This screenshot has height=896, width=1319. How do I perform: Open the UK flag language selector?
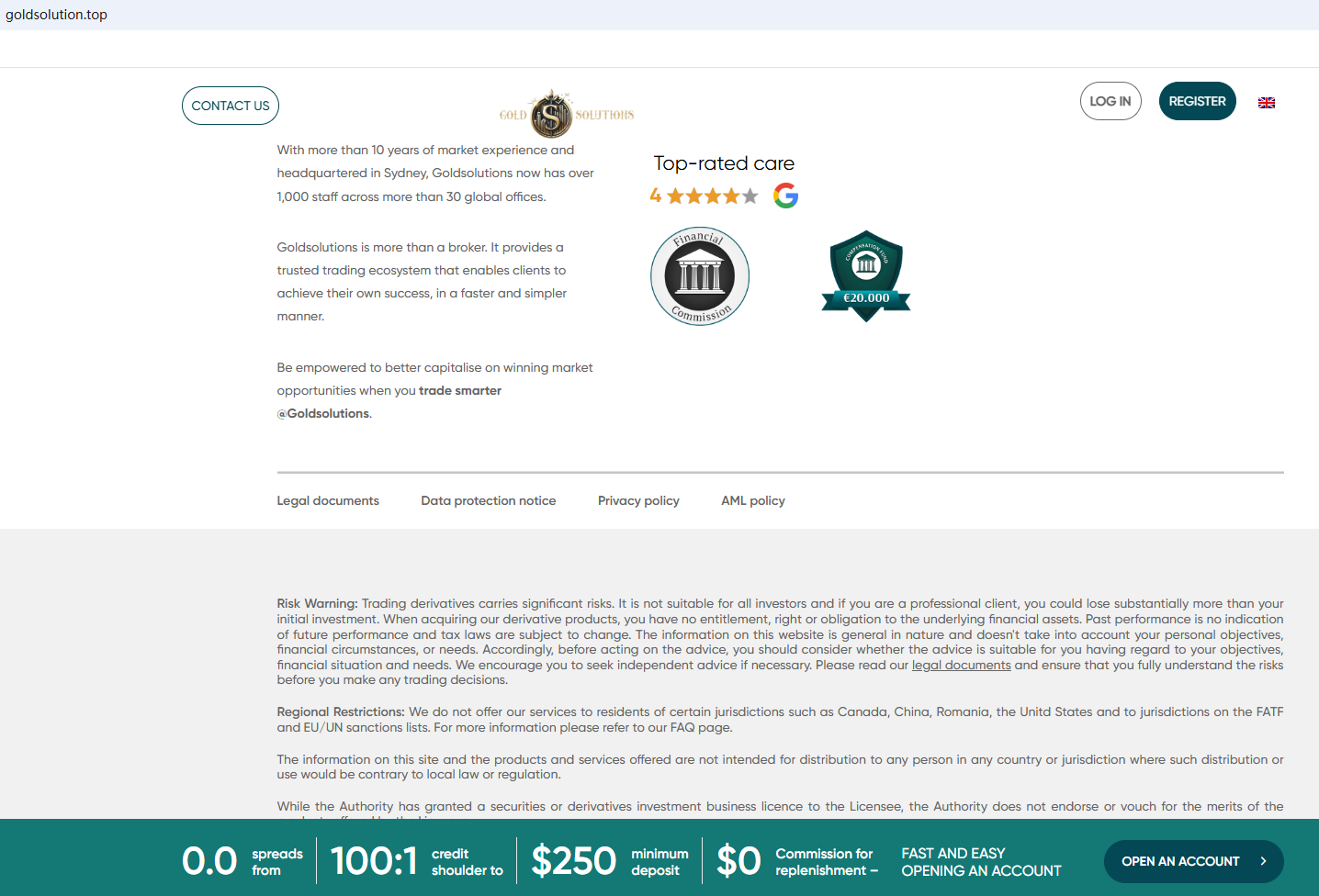click(1267, 103)
